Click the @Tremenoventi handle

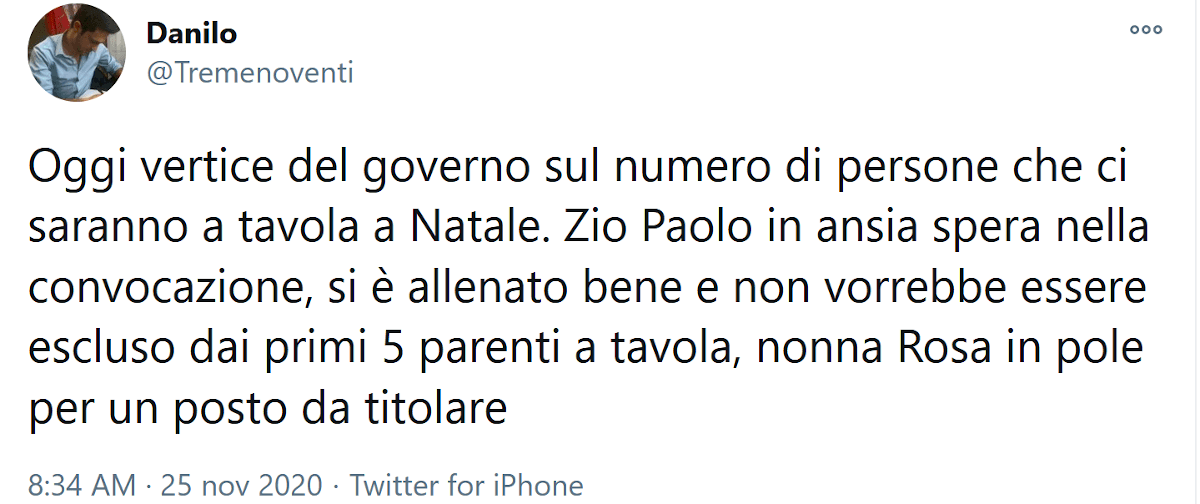click(x=250, y=73)
